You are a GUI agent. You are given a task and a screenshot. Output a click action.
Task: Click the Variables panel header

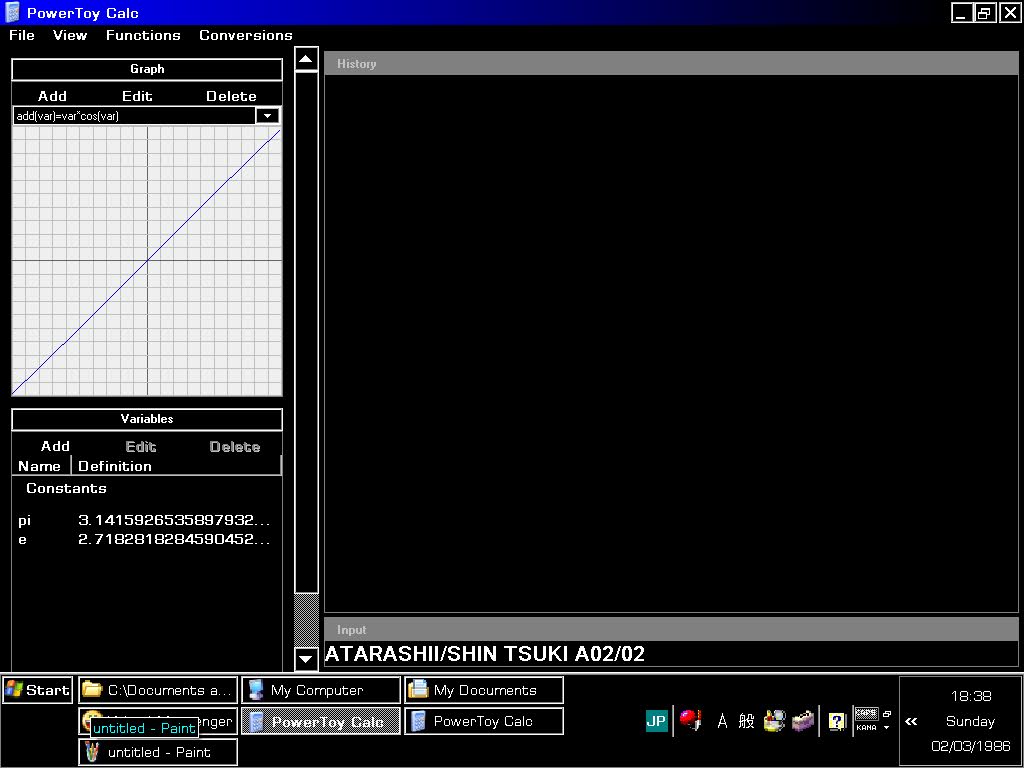[147, 419]
